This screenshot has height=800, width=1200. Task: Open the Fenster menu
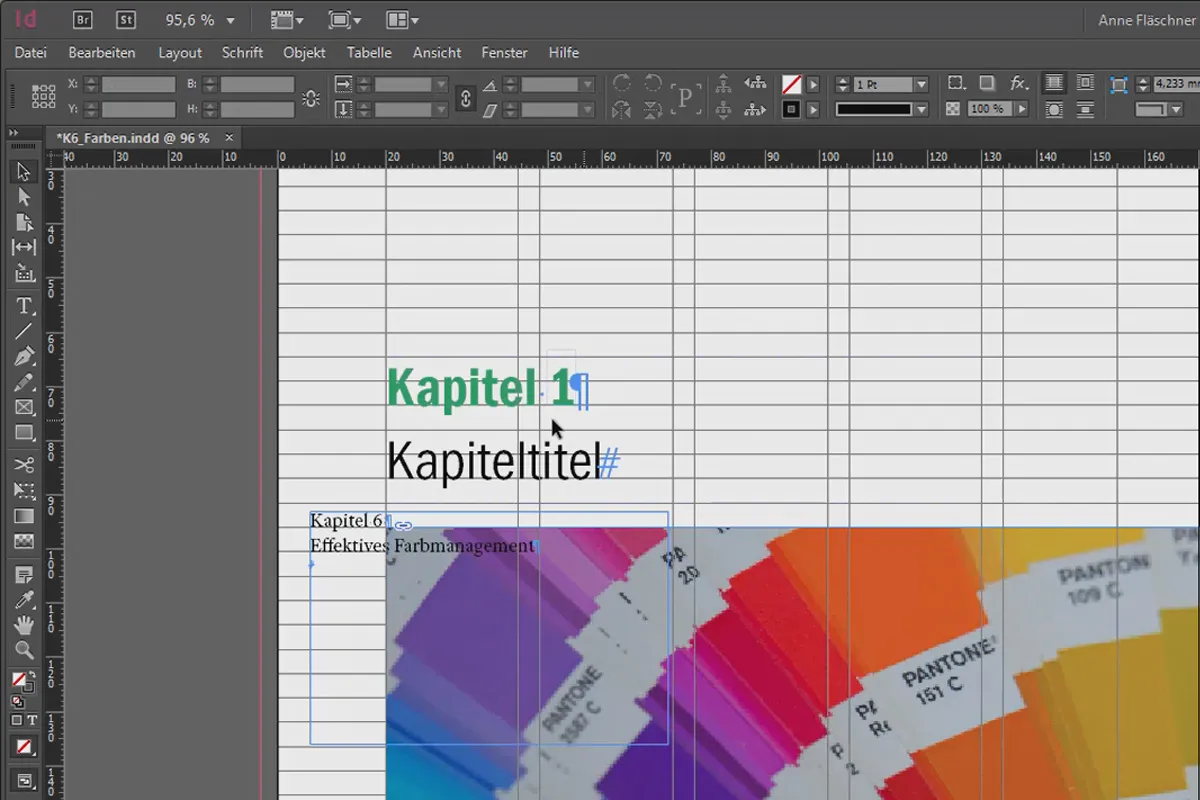(x=505, y=52)
